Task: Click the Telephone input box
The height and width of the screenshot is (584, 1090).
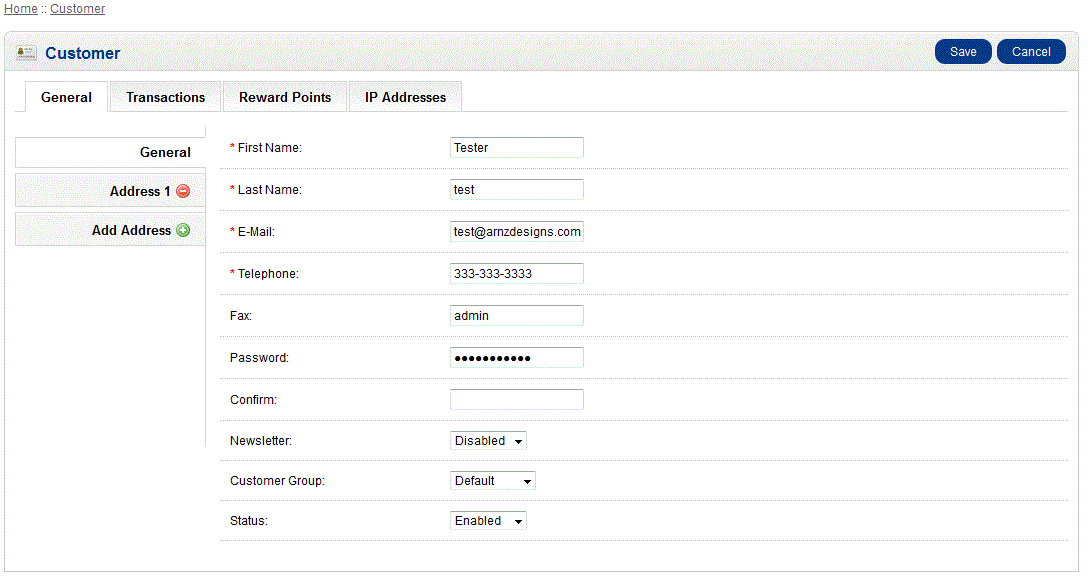Action: 516,274
